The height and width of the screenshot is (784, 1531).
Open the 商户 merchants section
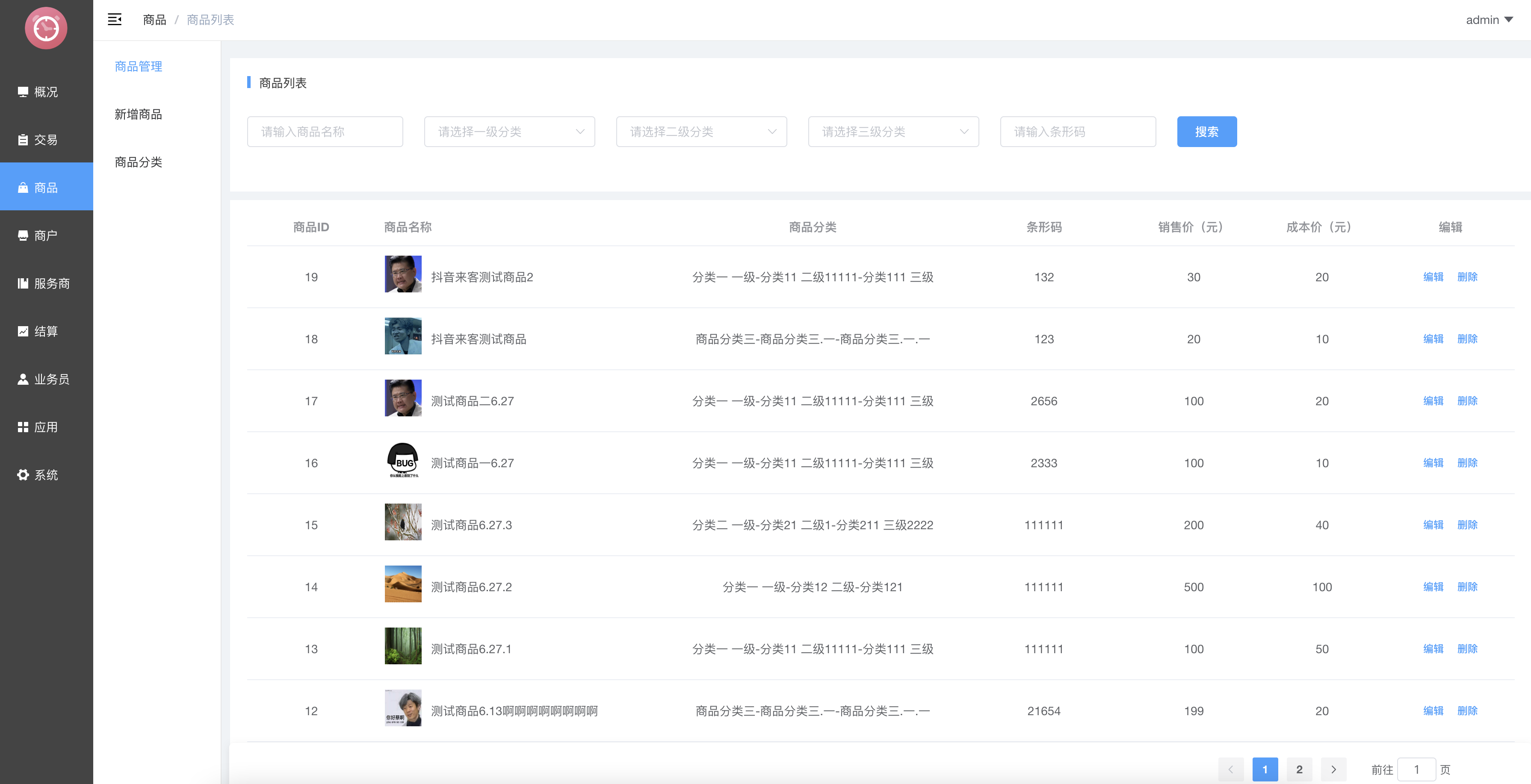(46, 236)
